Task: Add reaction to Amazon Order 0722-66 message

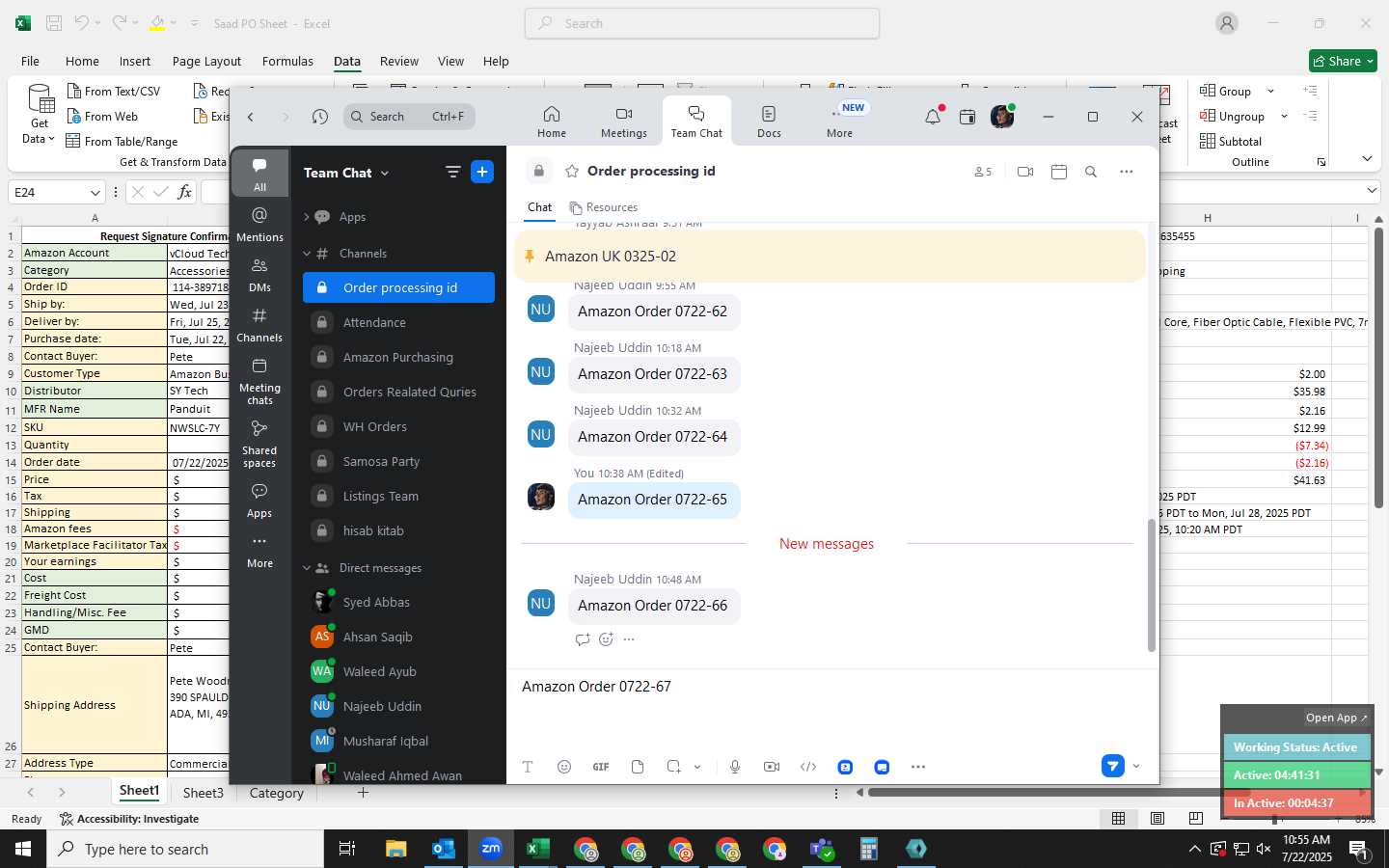Action: coord(606,639)
